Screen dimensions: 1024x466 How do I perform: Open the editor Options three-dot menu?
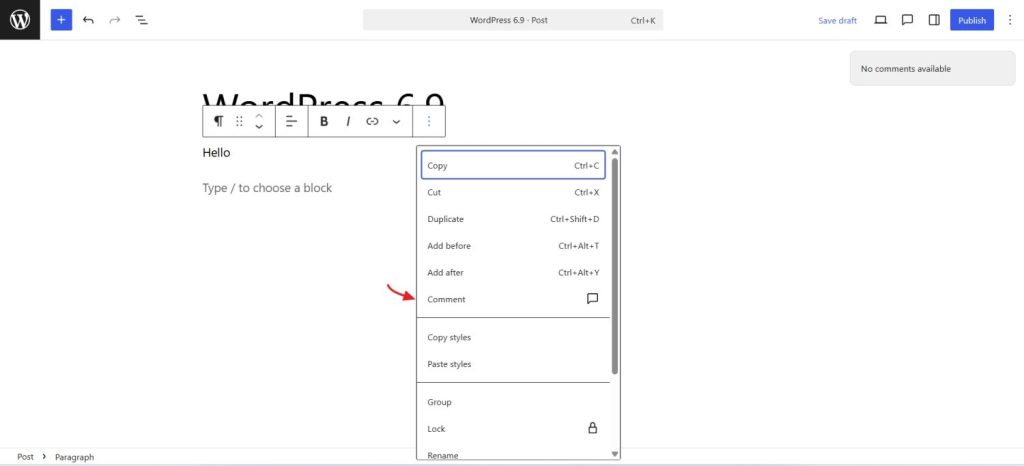tap(1010, 20)
